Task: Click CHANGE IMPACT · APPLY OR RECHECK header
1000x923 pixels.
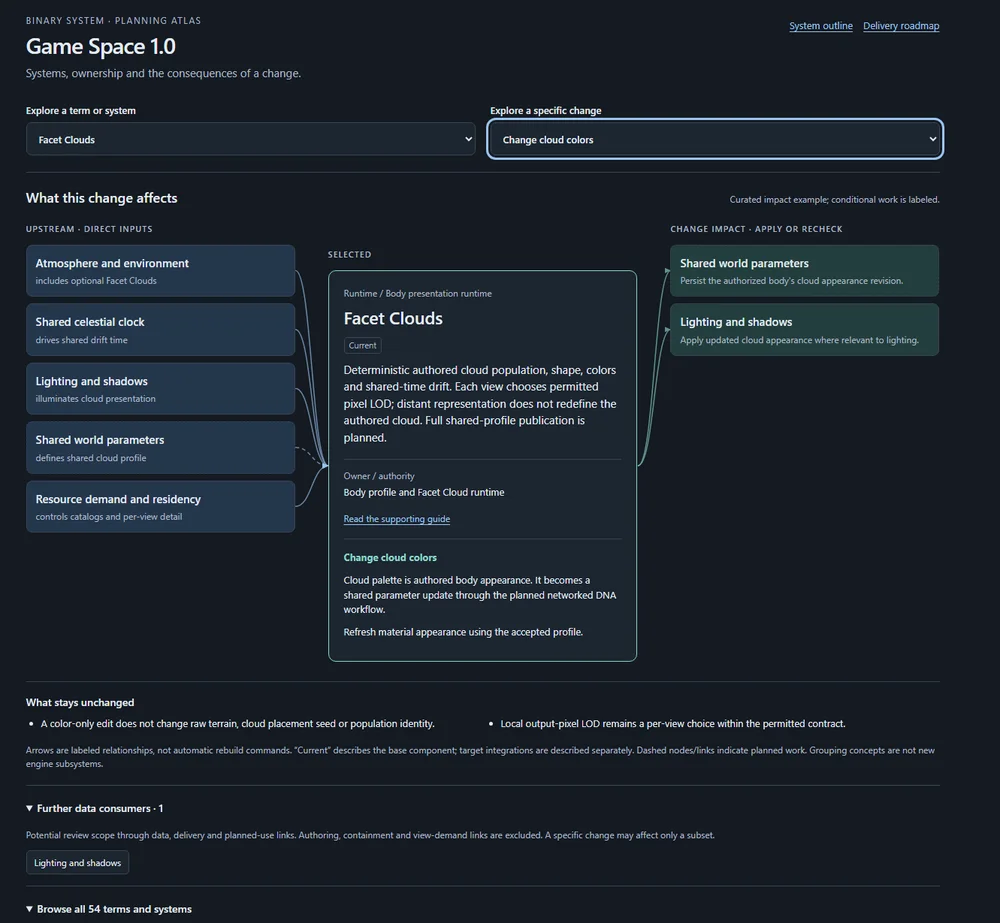Action: (756, 229)
